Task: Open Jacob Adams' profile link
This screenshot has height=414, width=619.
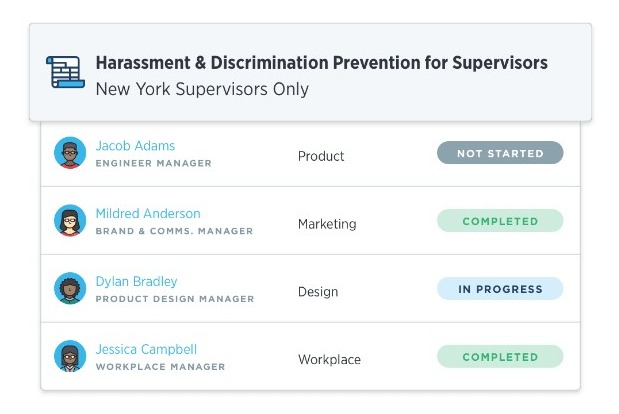Action: tap(135, 146)
